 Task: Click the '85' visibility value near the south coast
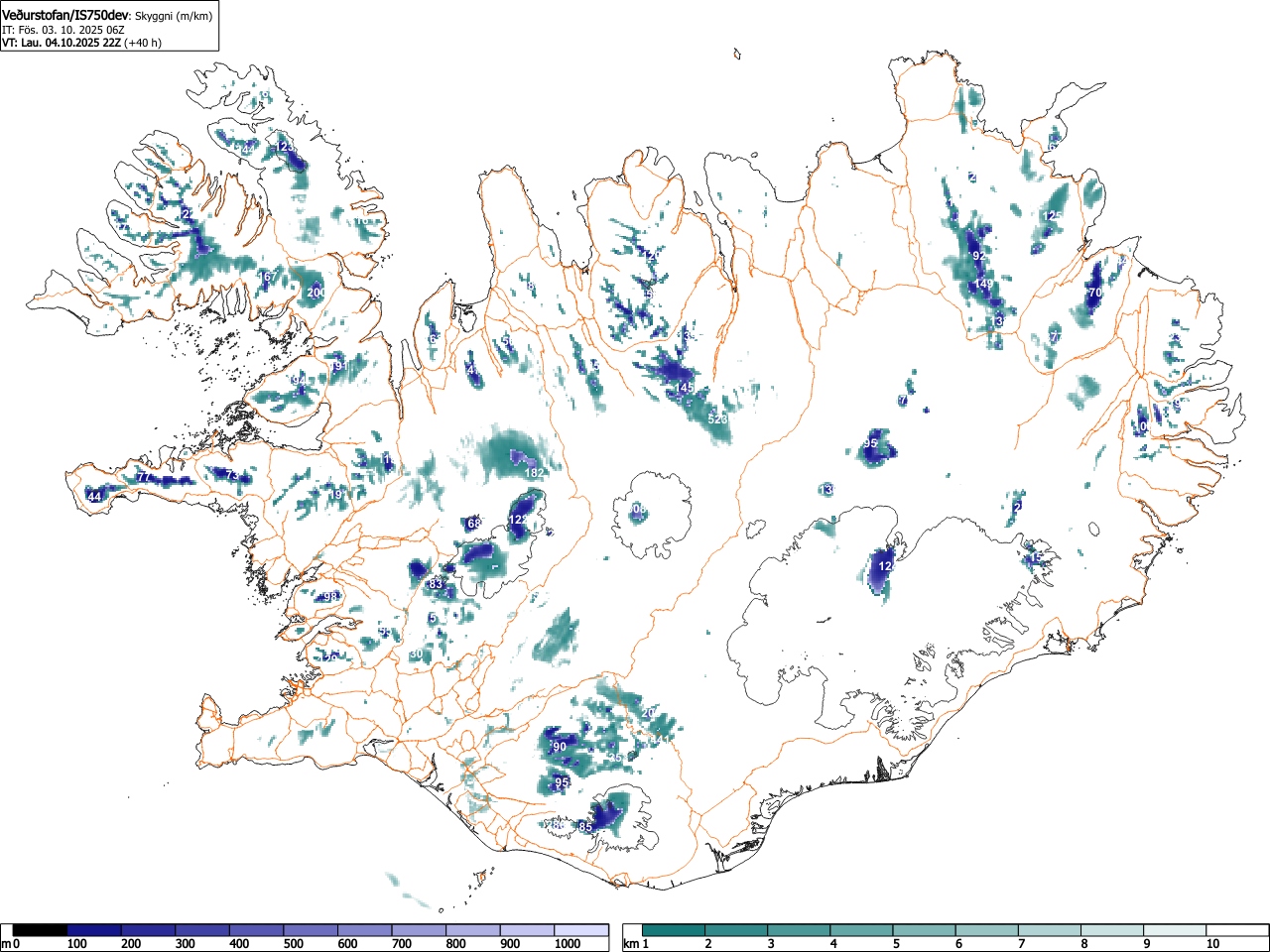(x=584, y=827)
